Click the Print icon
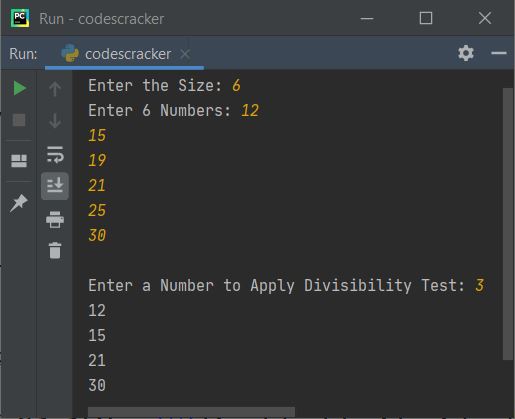Screen dimensions: 515x419 [x=55, y=219]
